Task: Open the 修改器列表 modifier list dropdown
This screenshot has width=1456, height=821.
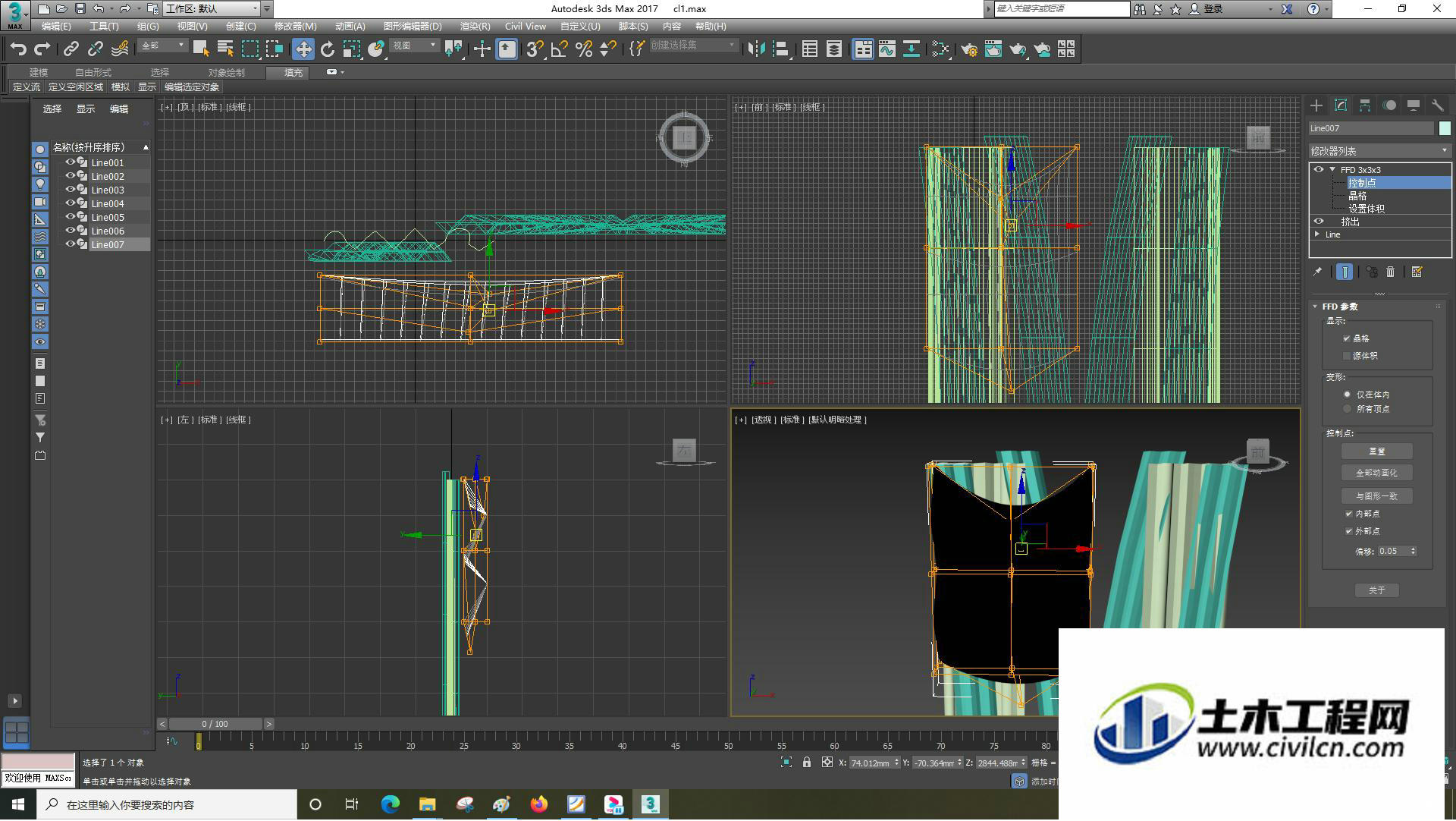Action: point(1379,151)
